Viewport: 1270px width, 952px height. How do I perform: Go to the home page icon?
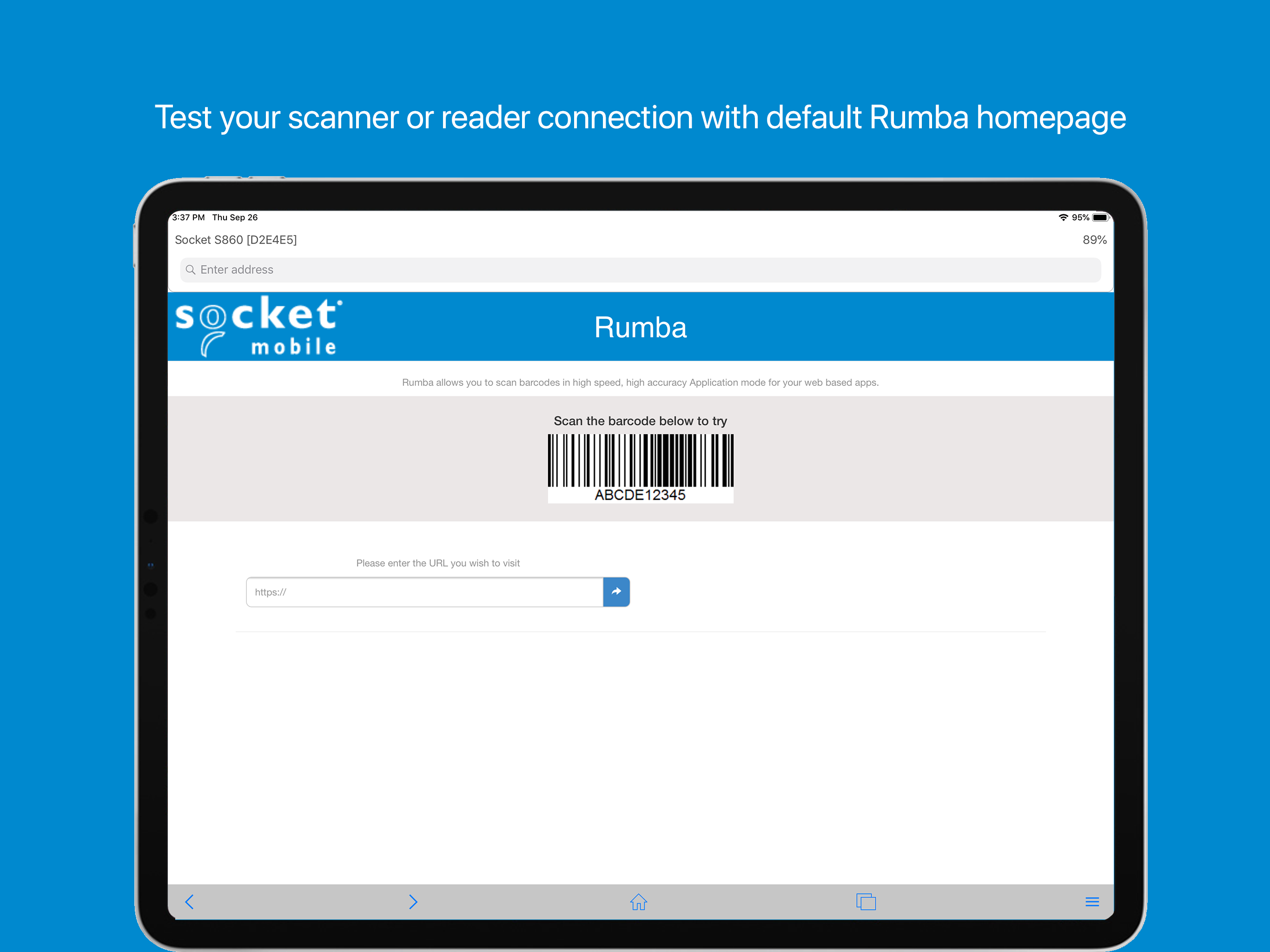638,901
